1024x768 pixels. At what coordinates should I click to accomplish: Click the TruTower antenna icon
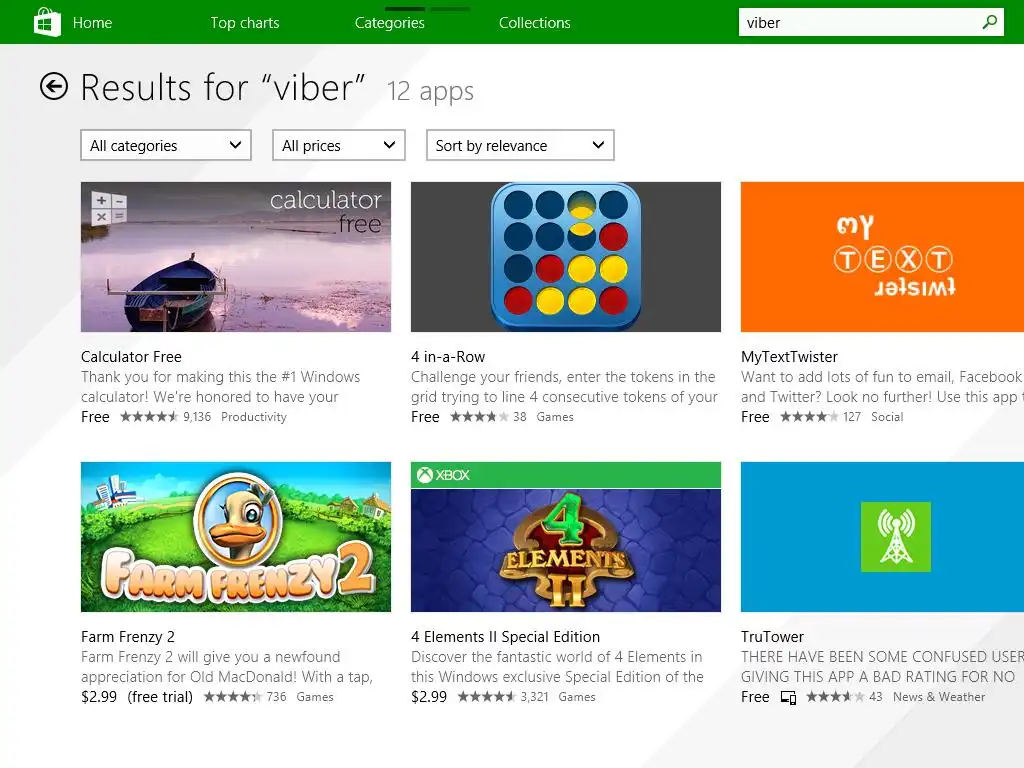coord(895,537)
